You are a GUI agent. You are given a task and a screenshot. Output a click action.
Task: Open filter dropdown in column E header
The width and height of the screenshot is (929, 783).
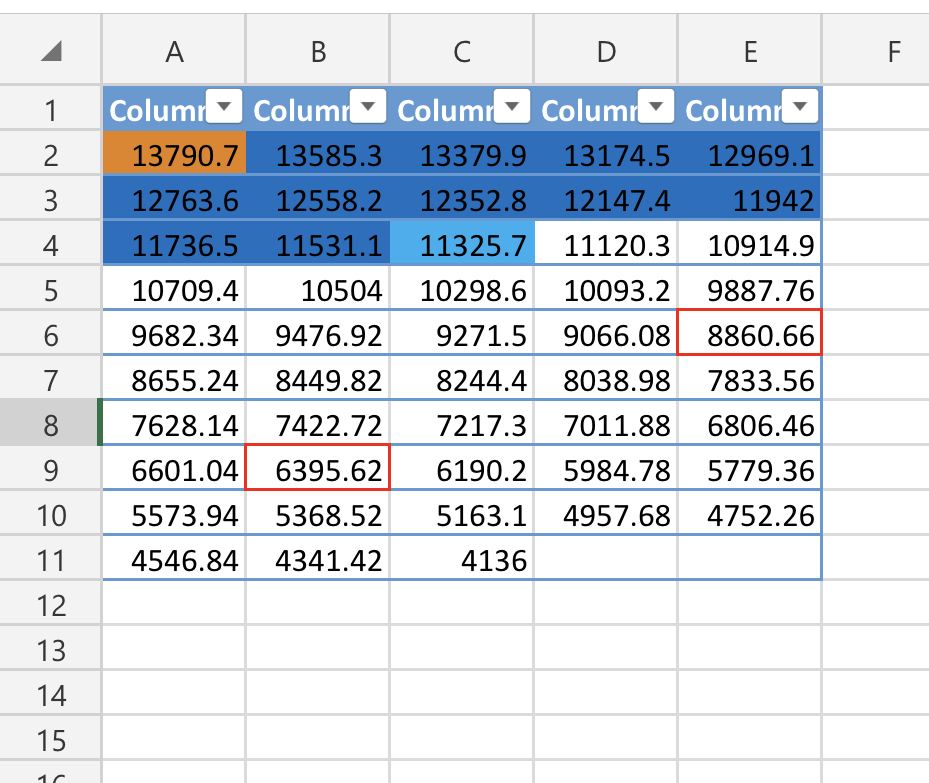800,106
